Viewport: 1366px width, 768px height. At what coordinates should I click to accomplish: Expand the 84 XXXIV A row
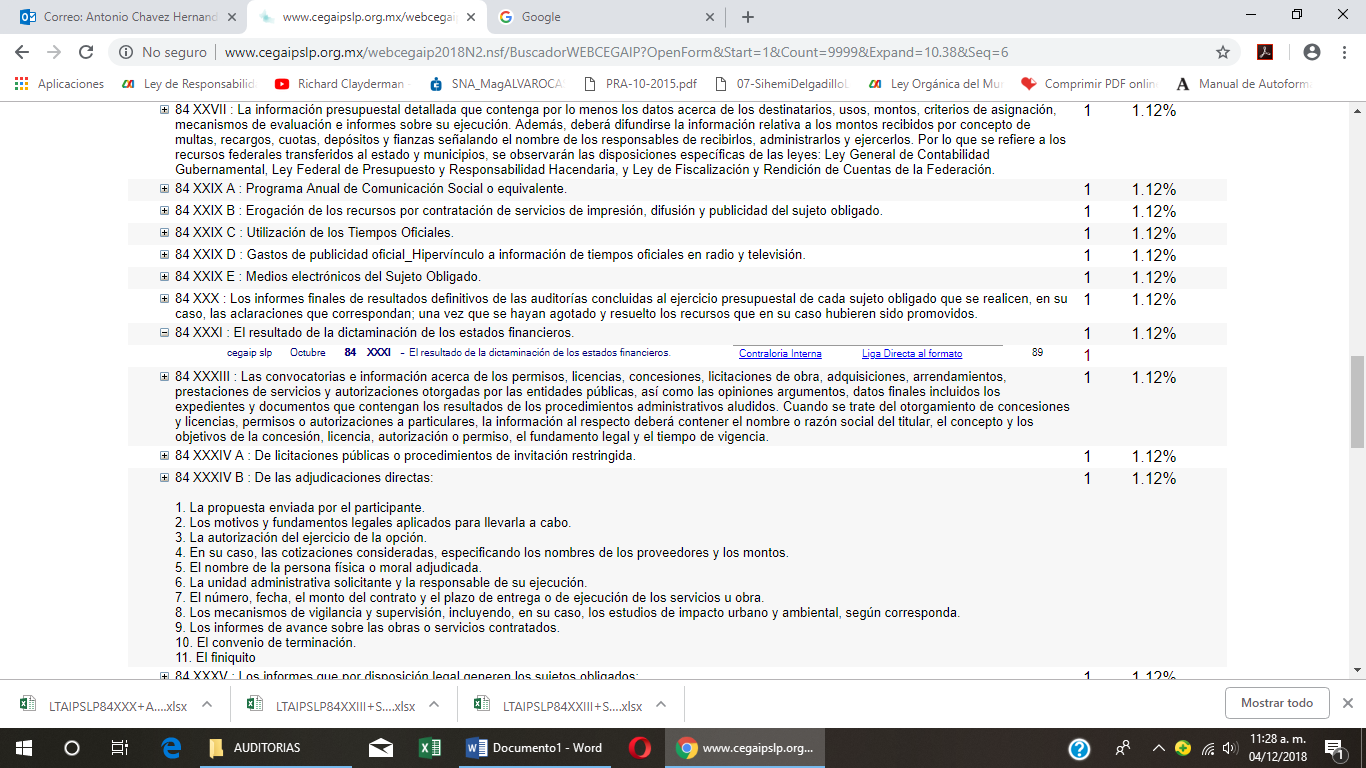click(165, 456)
